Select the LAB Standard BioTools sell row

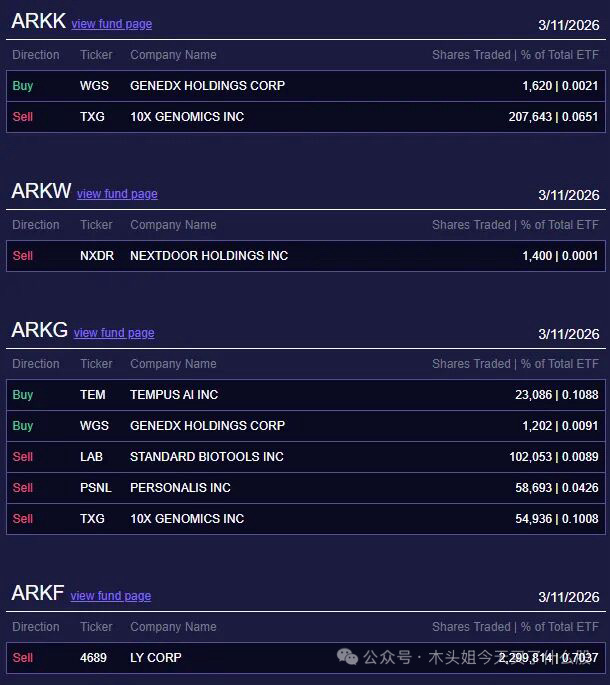coord(306,457)
